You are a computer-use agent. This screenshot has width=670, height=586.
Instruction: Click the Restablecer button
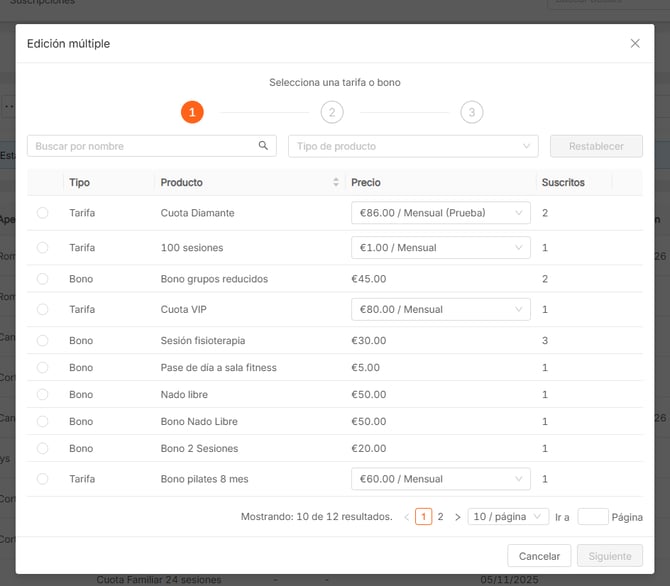click(x=596, y=146)
